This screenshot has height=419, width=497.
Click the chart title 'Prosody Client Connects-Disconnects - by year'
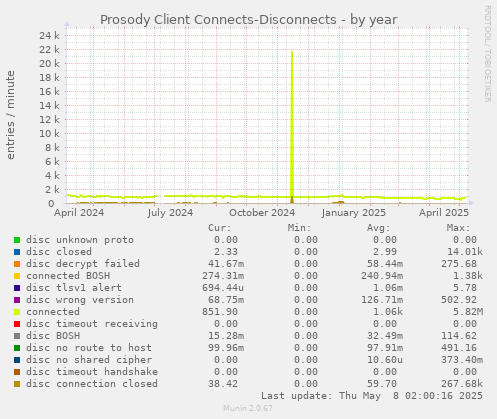tap(248, 20)
